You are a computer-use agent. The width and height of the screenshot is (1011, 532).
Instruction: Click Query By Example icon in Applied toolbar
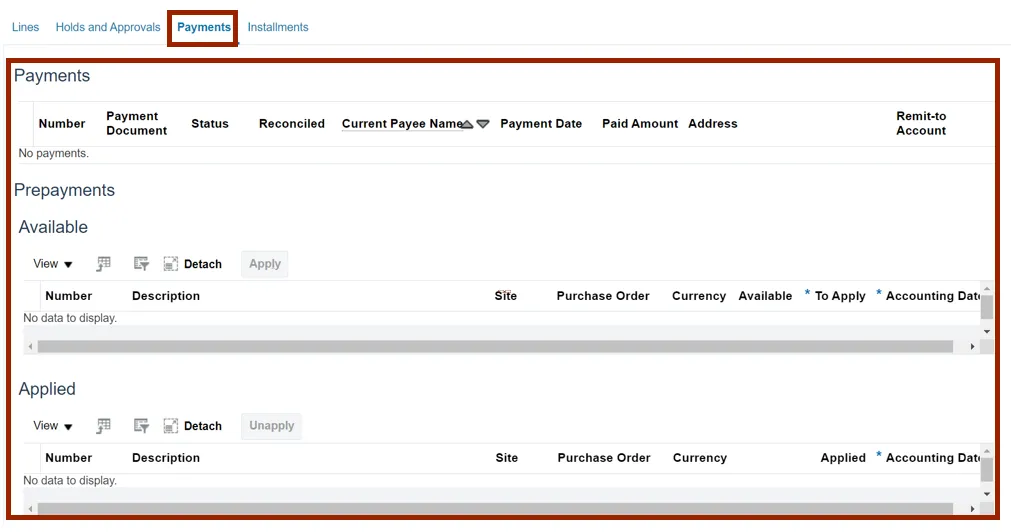pyautogui.click(x=141, y=426)
